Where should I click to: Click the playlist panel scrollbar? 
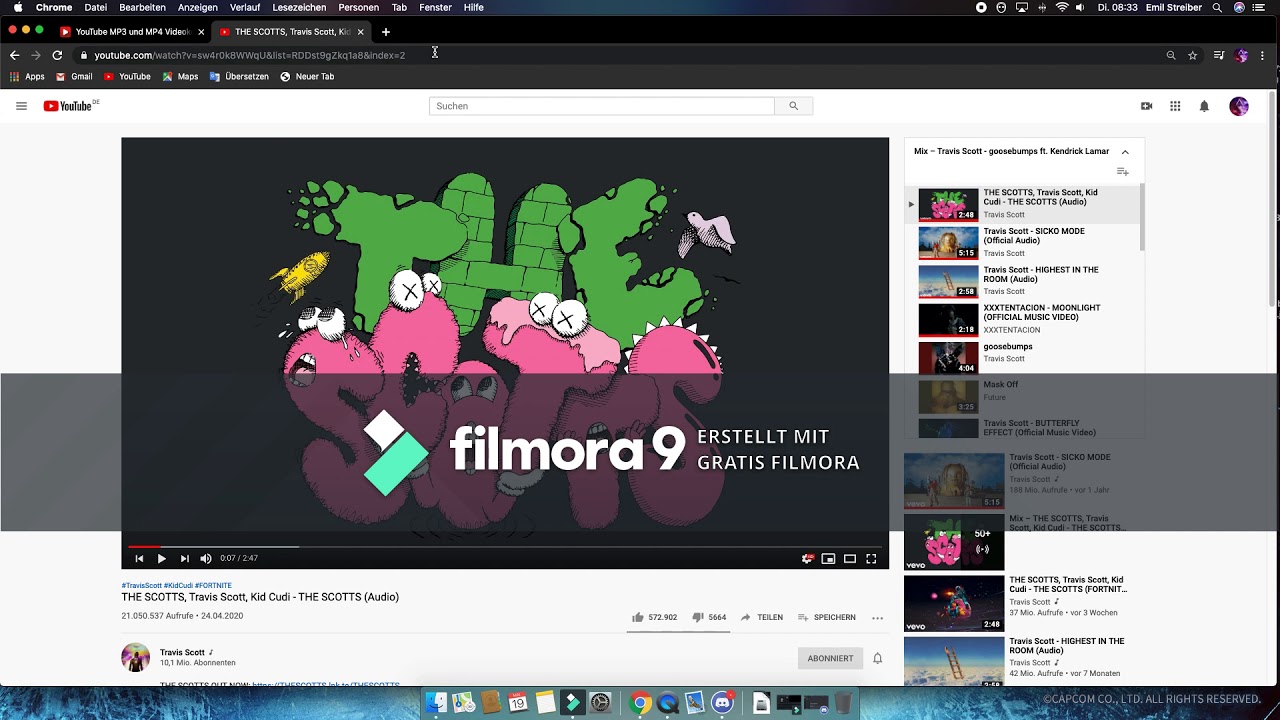click(x=1142, y=217)
